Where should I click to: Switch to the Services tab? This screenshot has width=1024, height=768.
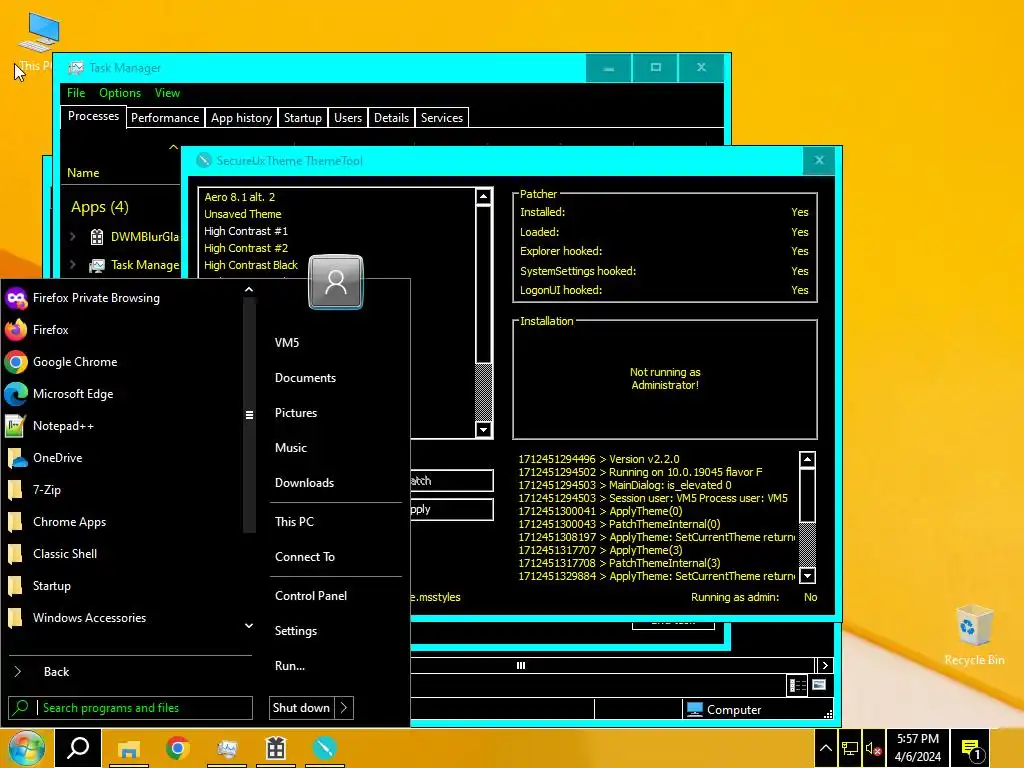(x=441, y=118)
